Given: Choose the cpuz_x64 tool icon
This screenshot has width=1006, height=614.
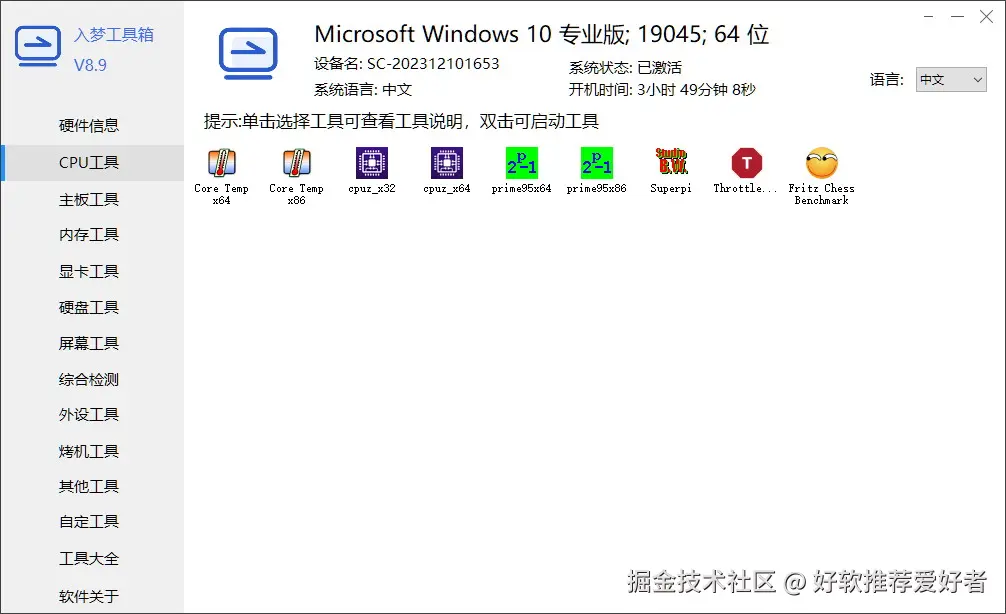Looking at the screenshot, I should tap(447, 163).
